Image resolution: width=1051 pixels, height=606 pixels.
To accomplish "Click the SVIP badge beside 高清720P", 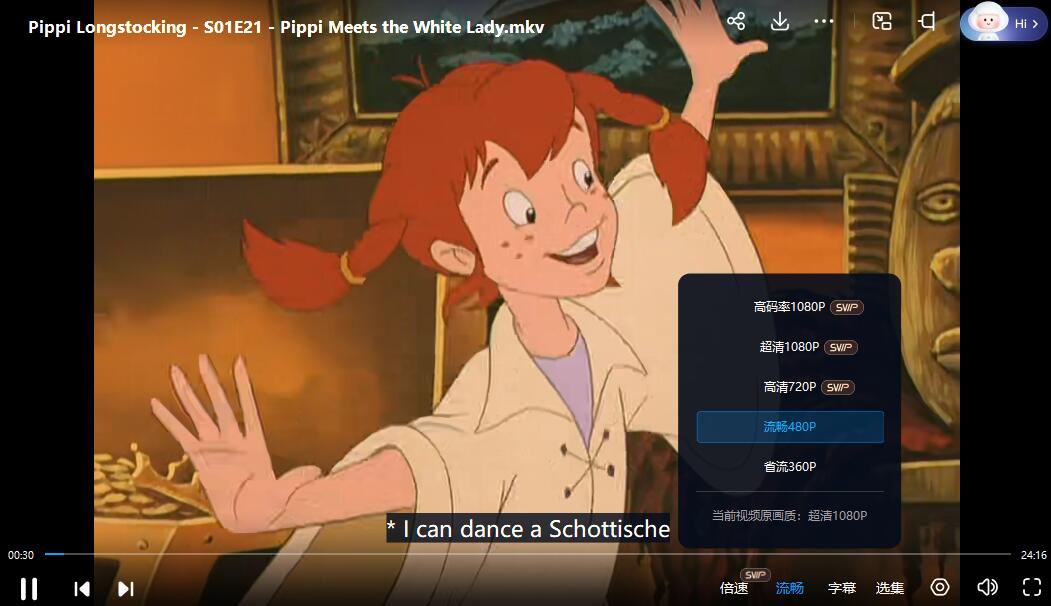I will 838,387.
